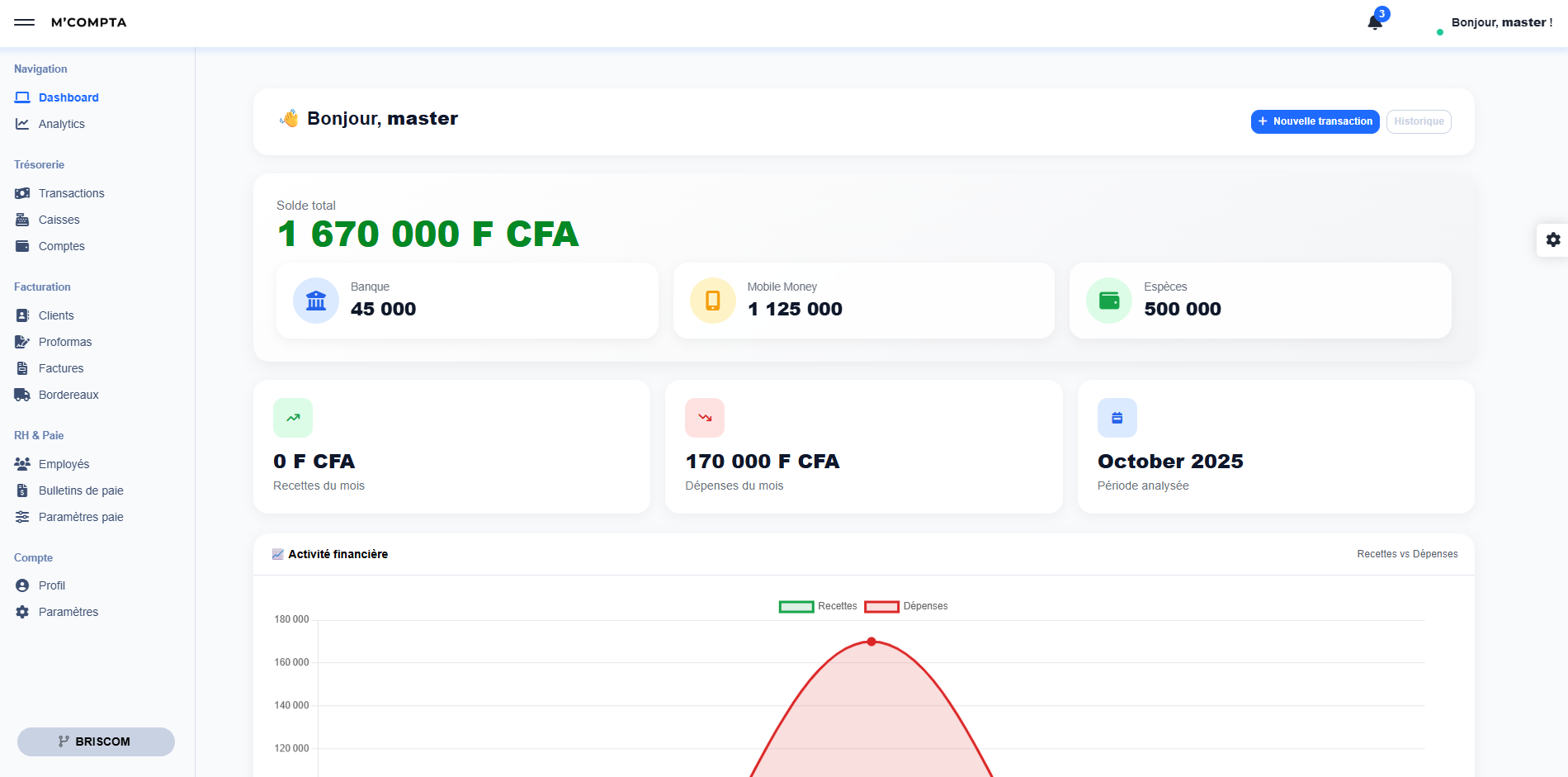1568x777 pixels.
Task: Open the BRISCOM company switcher
Action: 96,741
